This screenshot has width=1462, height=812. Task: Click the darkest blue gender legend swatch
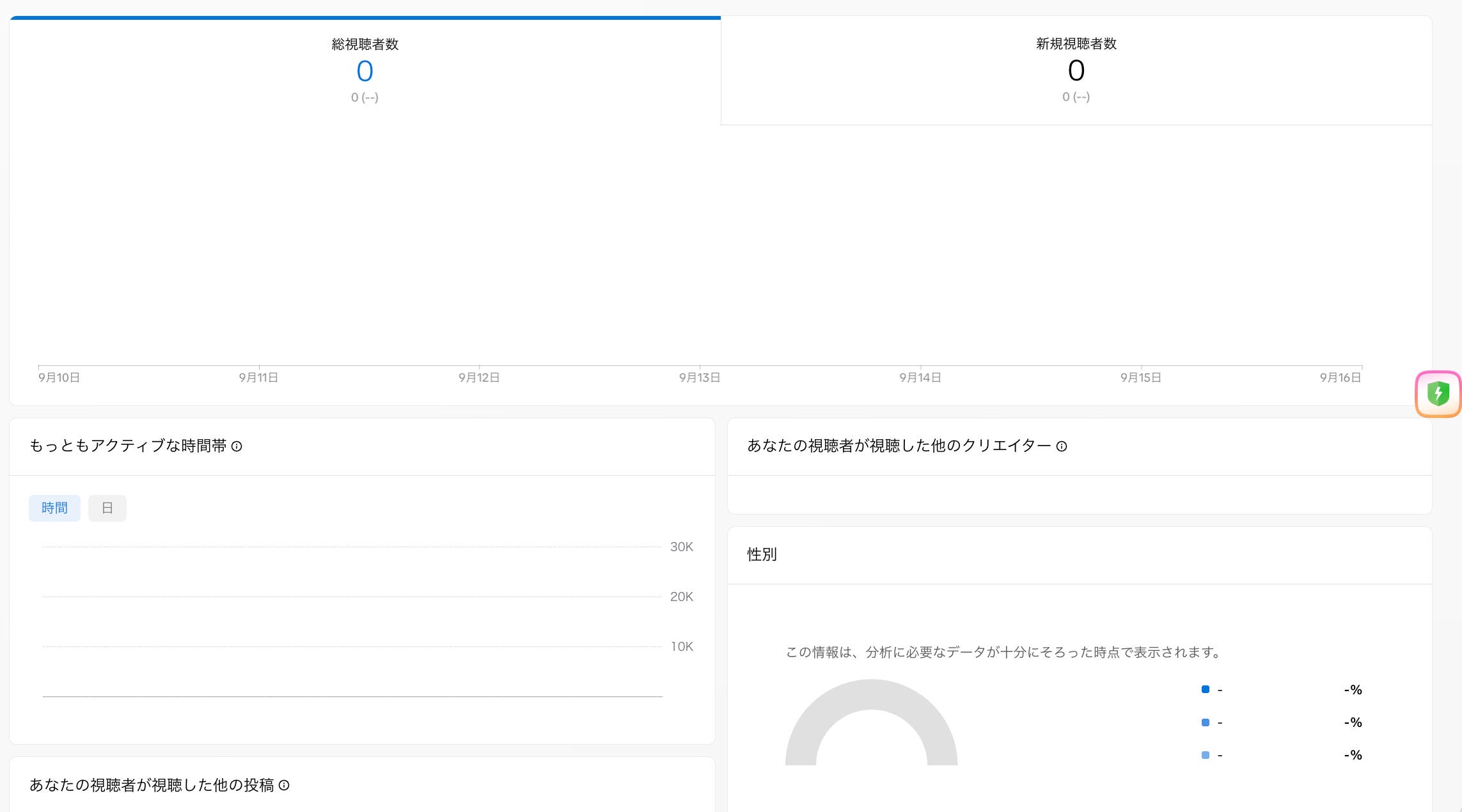coord(1206,689)
